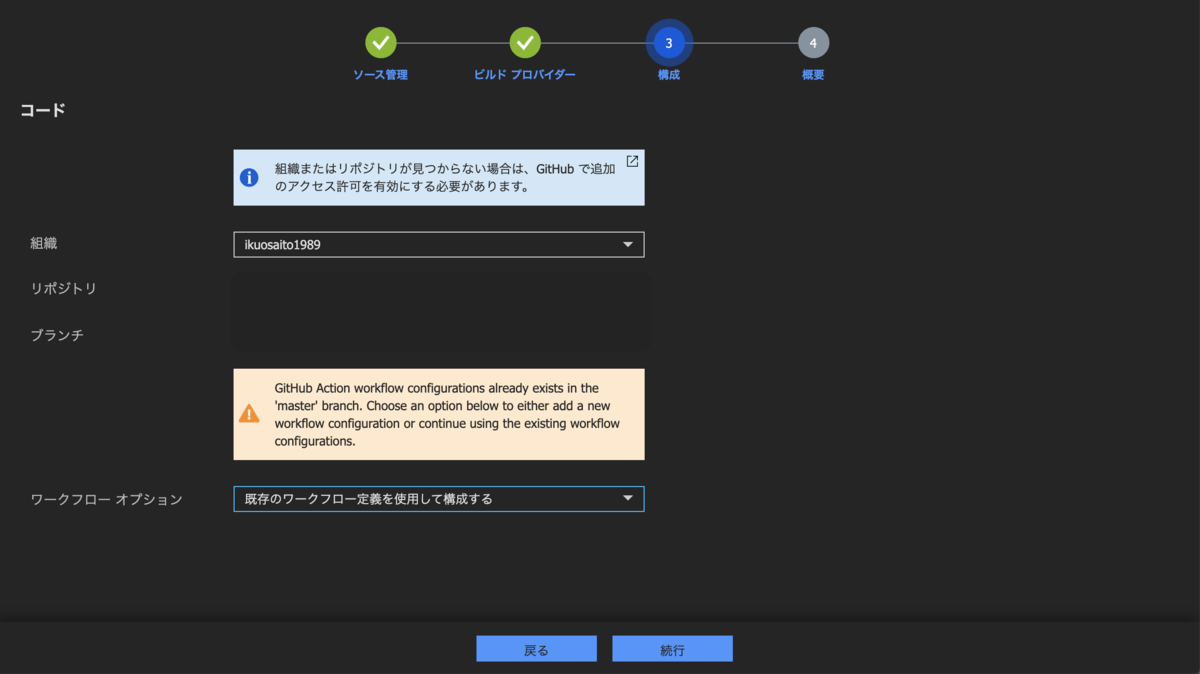Click the ブランチ field label

(x=57, y=335)
